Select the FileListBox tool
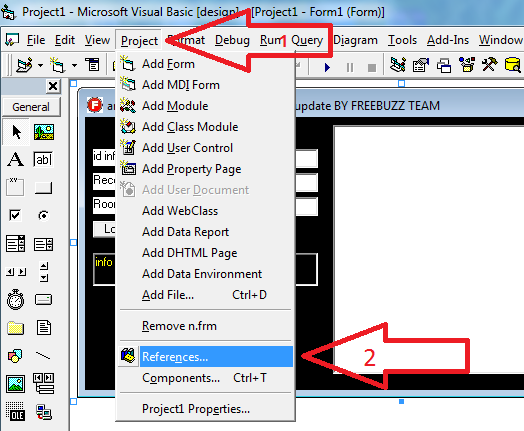This screenshot has height=431, width=524. 44,328
